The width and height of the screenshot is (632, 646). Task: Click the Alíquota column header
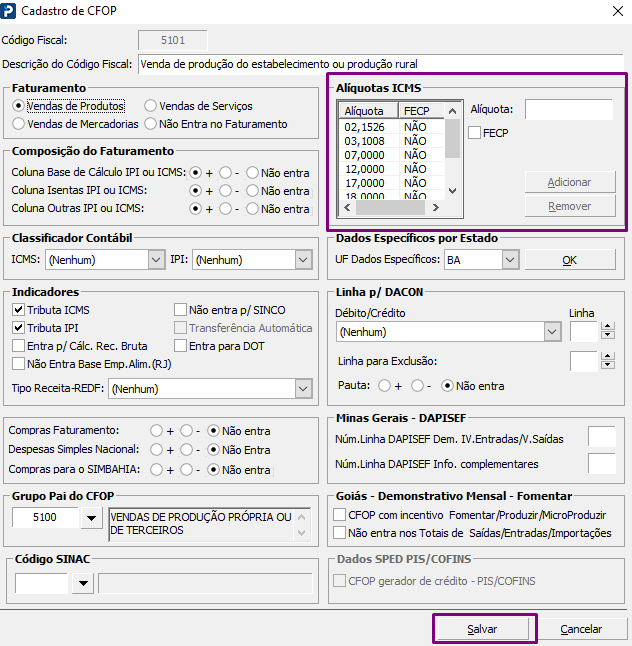tap(369, 111)
